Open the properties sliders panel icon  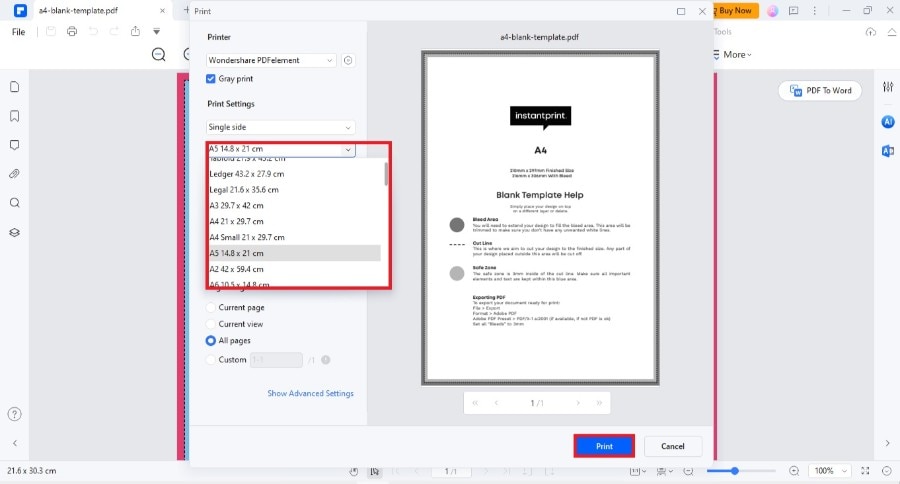(x=888, y=87)
